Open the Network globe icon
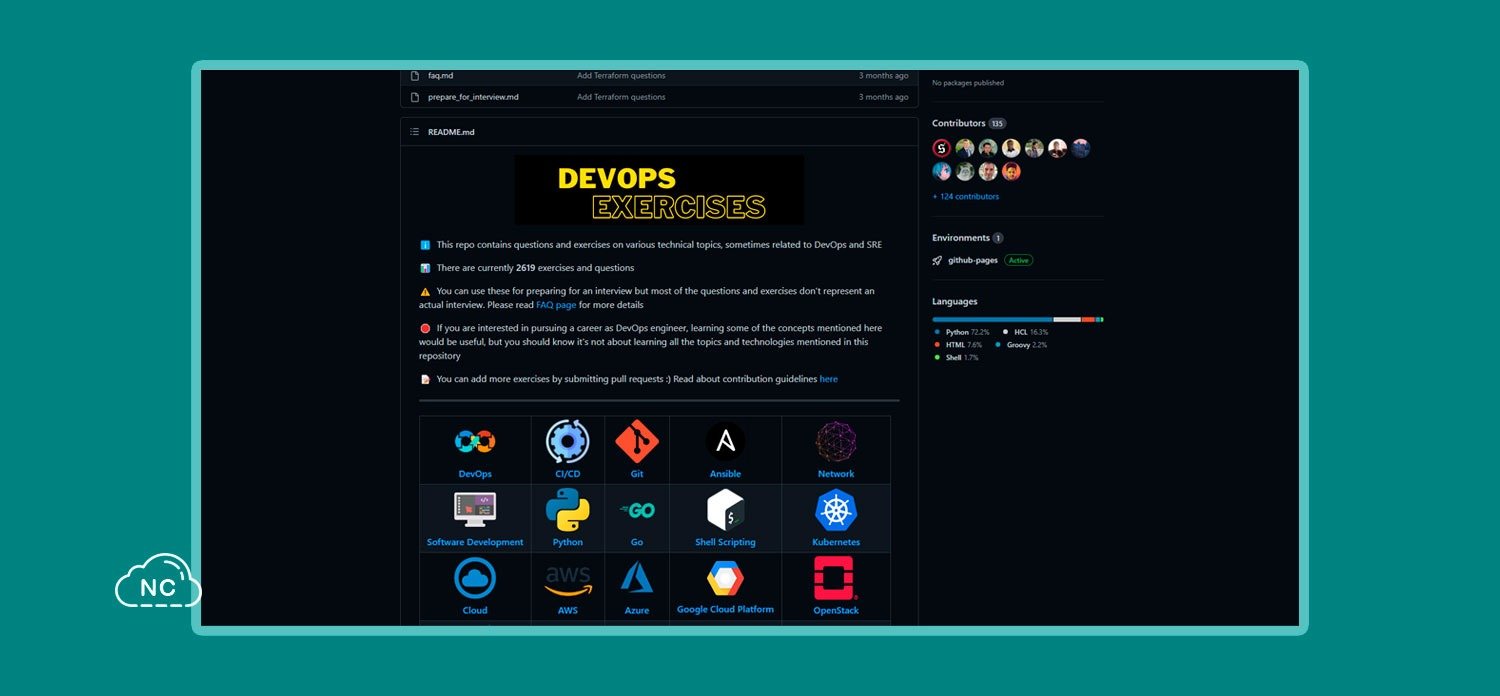The height and width of the screenshot is (696, 1500). coord(836,441)
